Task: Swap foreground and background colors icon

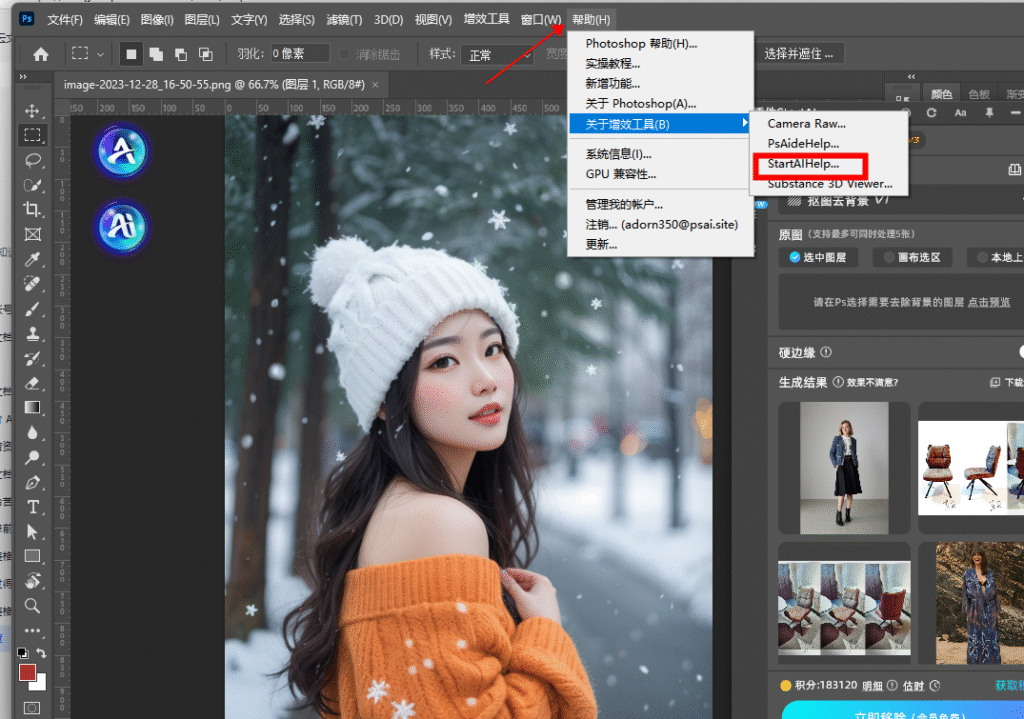Action: [x=41, y=653]
